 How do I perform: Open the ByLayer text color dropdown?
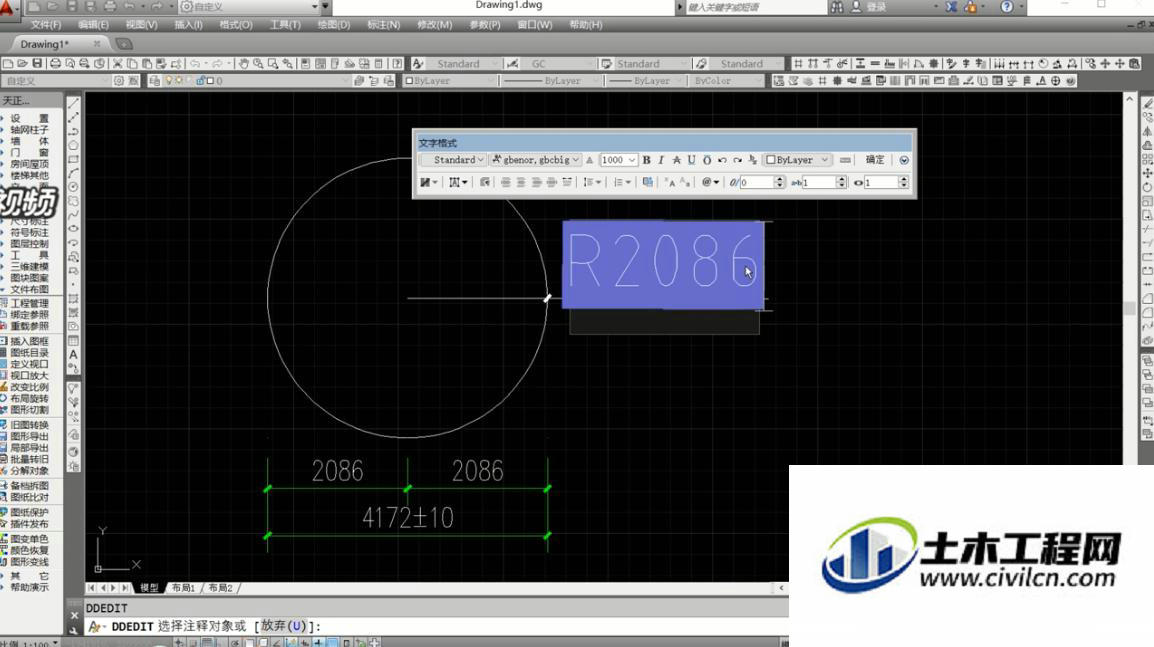coord(797,160)
